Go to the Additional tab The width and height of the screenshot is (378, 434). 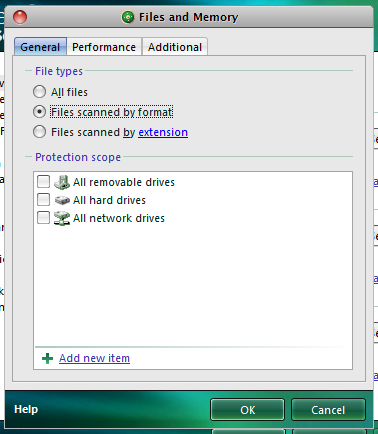pos(175,47)
